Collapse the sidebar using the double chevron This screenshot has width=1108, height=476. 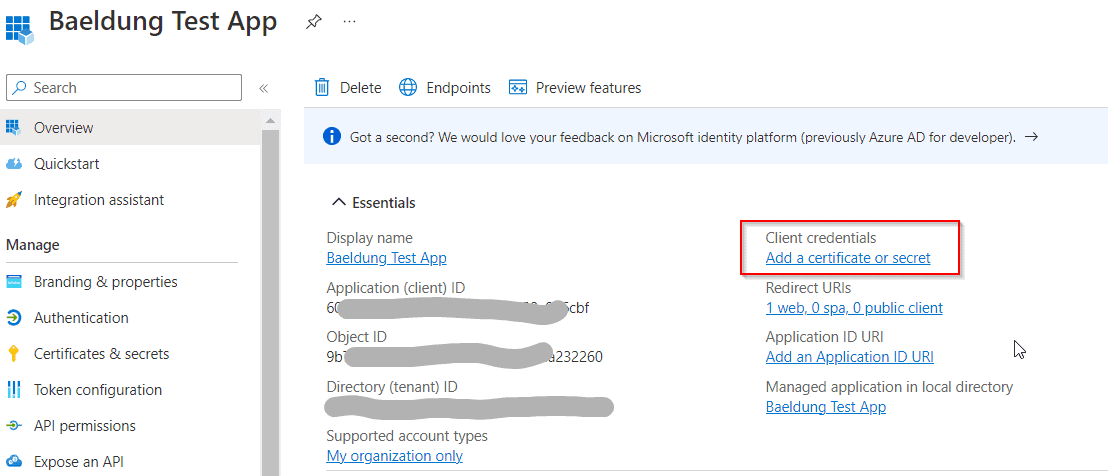[264, 88]
